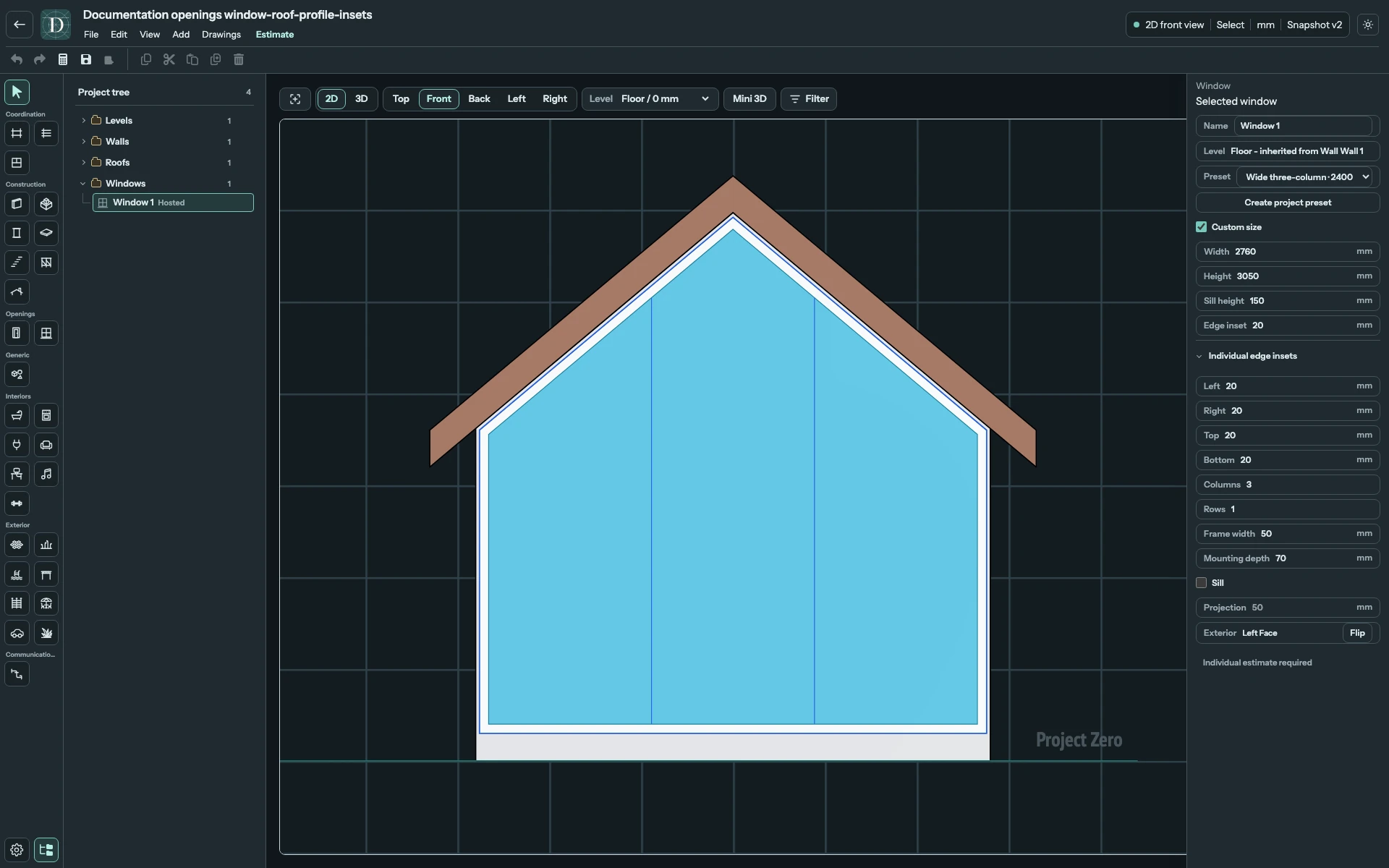Select the grid axes coordination tool
The height and width of the screenshot is (868, 1389).
point(17,133)
